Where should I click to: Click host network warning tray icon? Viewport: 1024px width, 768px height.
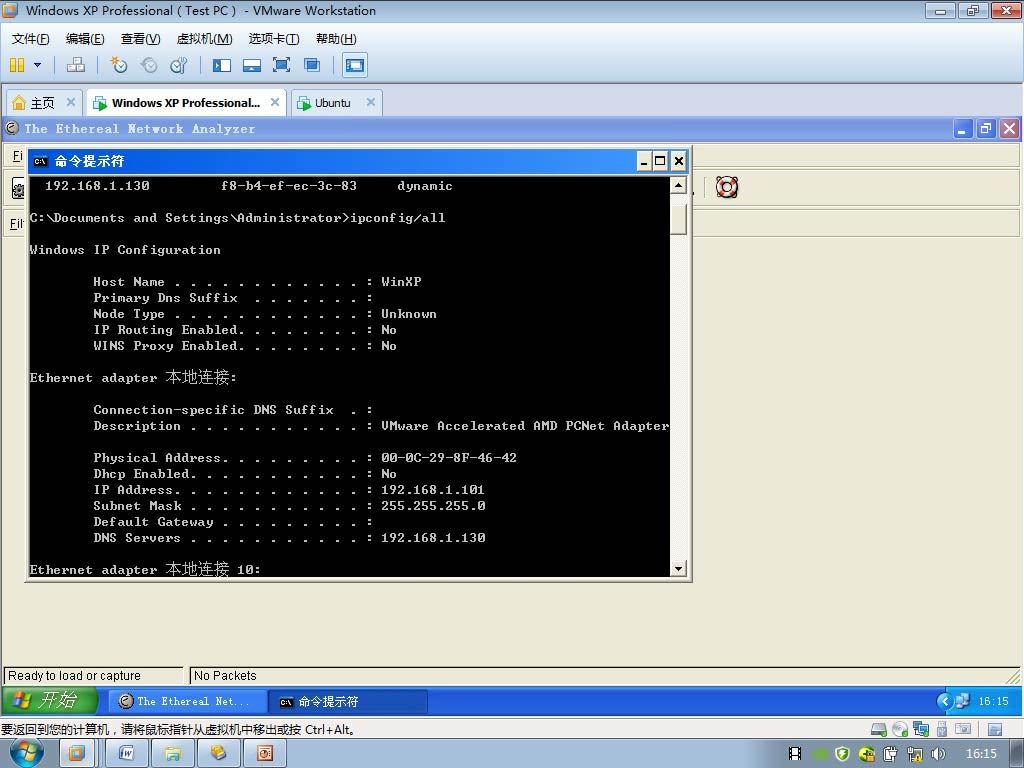pos(915,754)
